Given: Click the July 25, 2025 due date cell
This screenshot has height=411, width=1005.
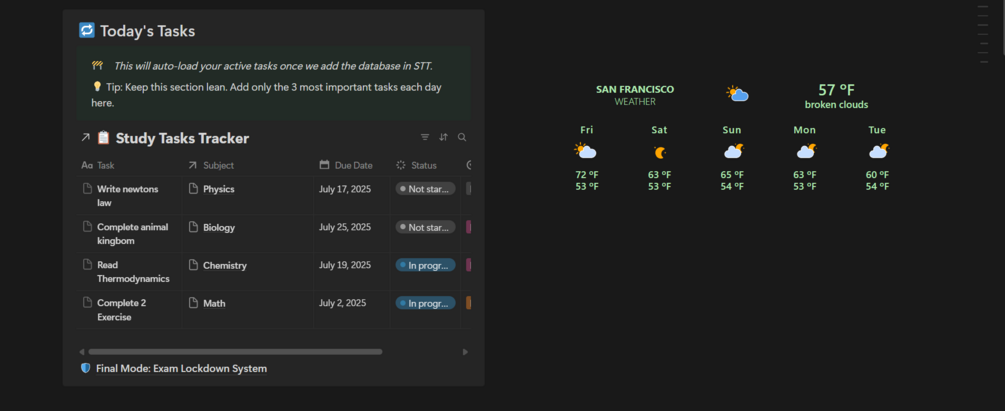Looking at the screenshot, I should point(344,227).
